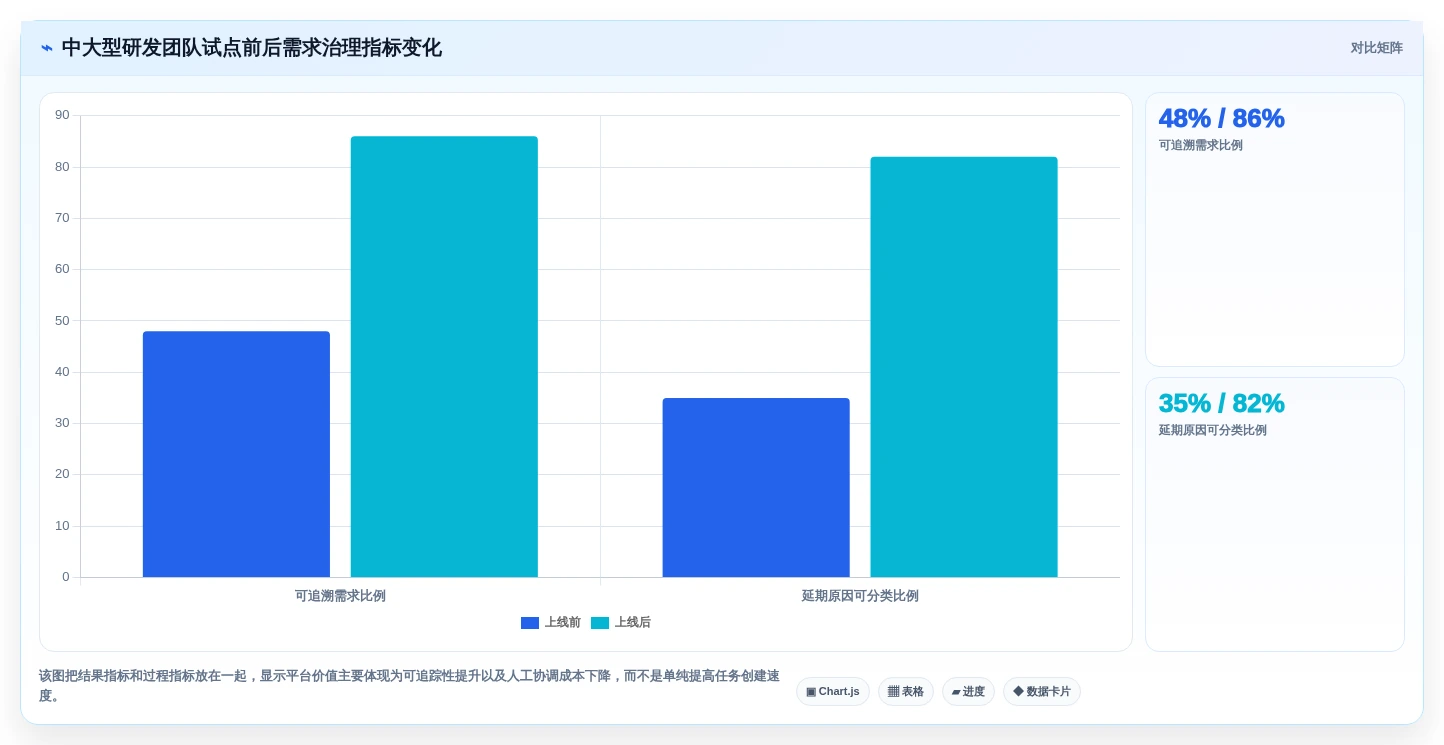The image size is (1444, 745).
Task: Click the chart title 中大型研发团队试点前后需求治理指标变化
Action: coord(251,48)
